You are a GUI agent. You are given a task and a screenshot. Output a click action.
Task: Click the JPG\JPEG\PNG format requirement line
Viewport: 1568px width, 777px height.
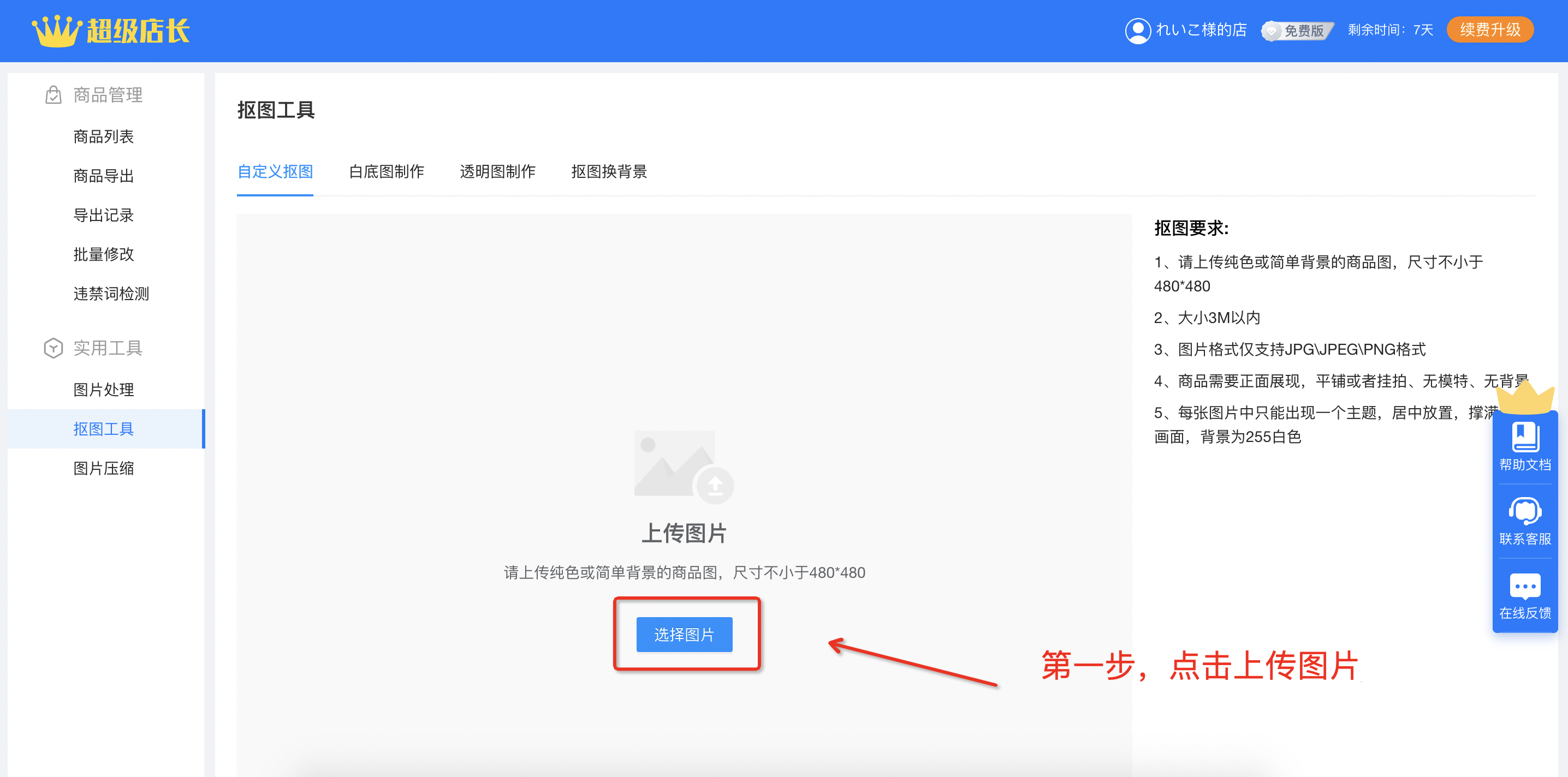1290,349
